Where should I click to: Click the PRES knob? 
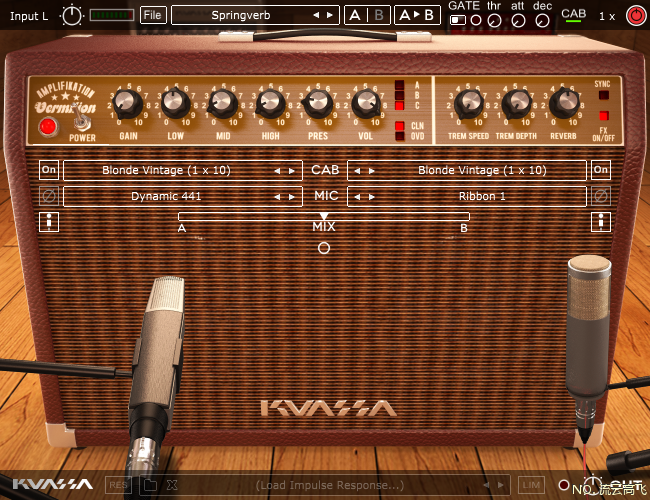click(318, 104)
